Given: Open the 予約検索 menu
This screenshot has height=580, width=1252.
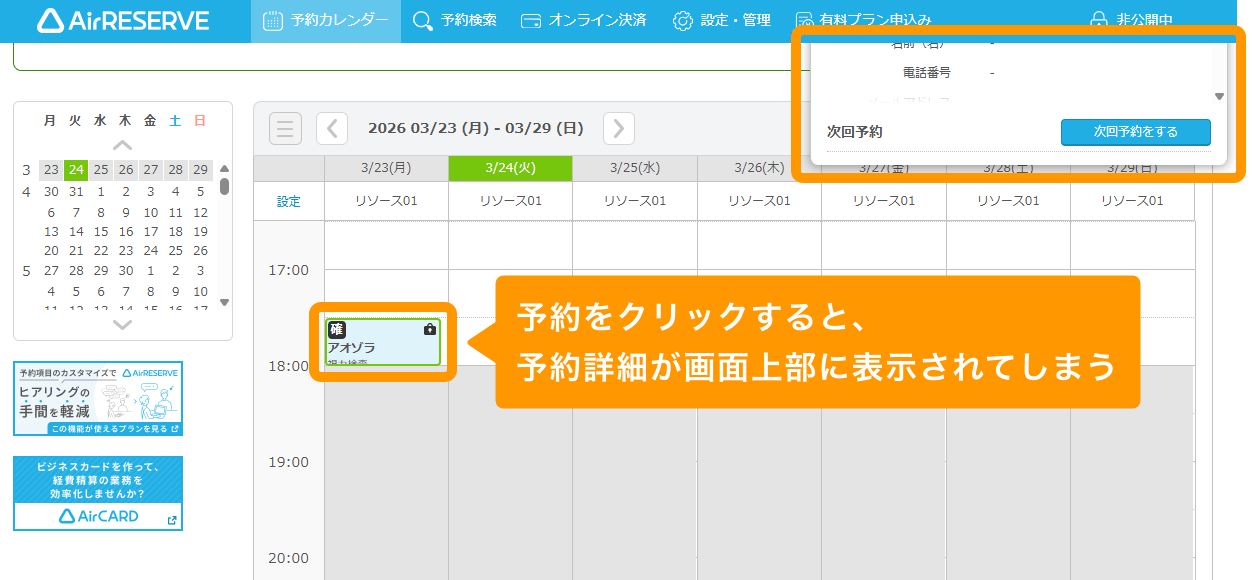Looking at the screenshot, I should tap(455, 21).
